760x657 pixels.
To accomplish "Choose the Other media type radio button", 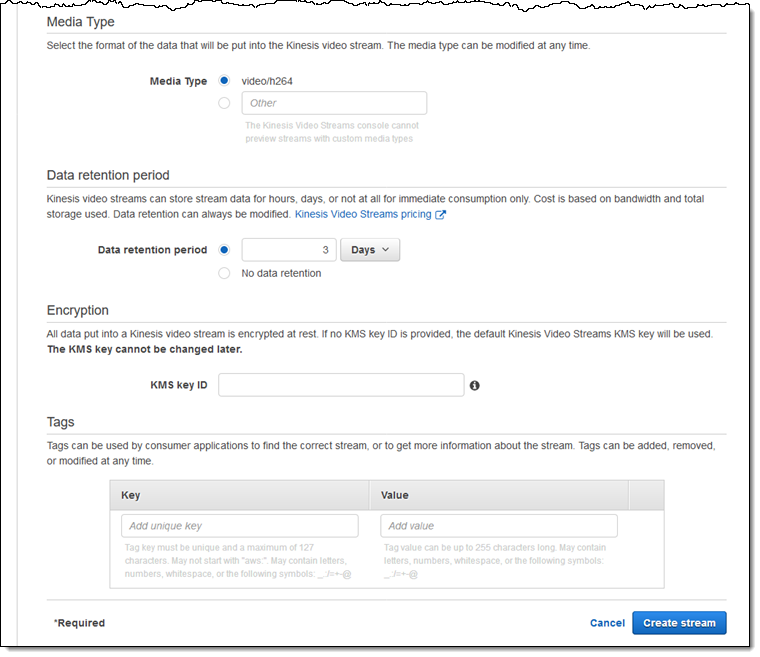I will (x=224, y=103).
